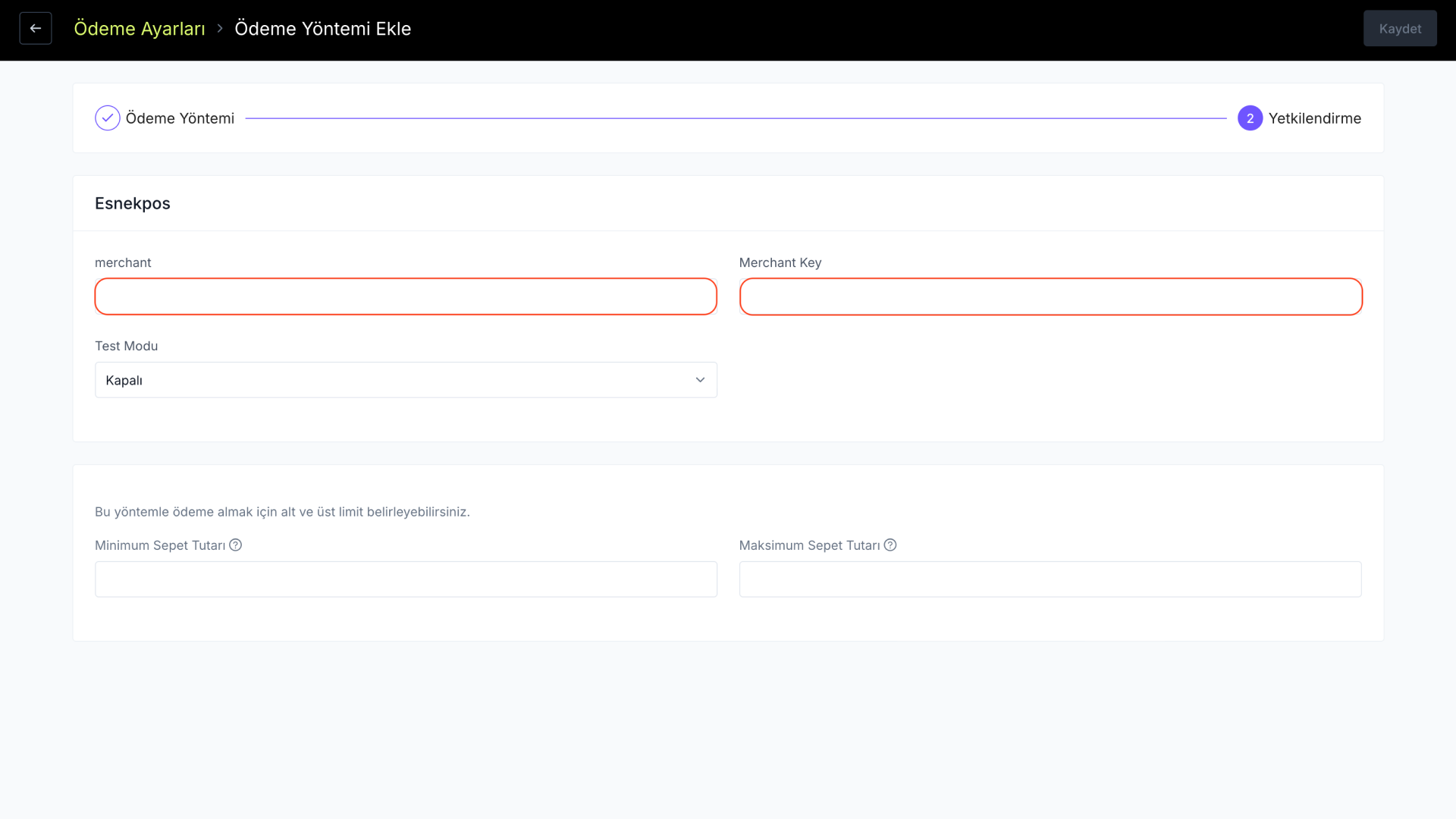The height and width of the screenshot is (819, 1456).
Task: Select the Yetkilendirme step label
Action: pos(1315,118)
